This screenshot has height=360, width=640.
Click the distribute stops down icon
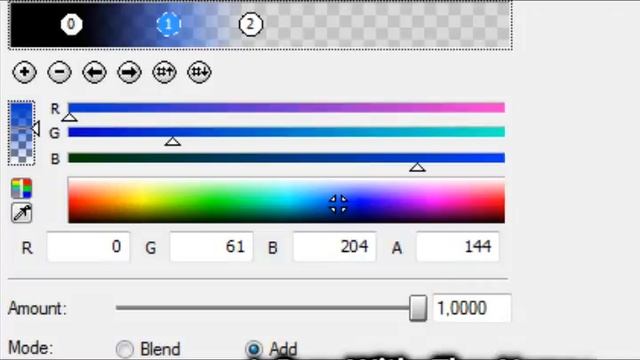[x=199, y=72]
